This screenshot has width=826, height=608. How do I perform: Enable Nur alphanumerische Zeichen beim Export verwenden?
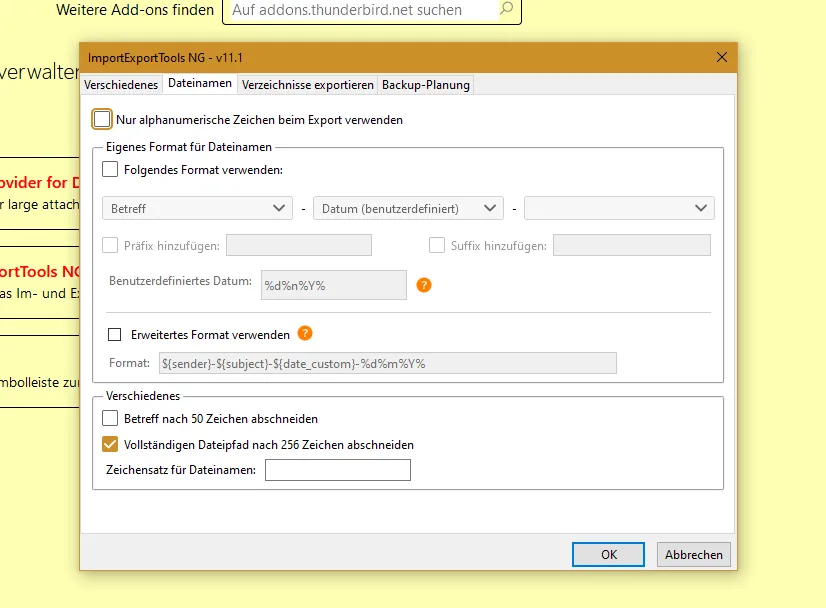pos(102,119)
